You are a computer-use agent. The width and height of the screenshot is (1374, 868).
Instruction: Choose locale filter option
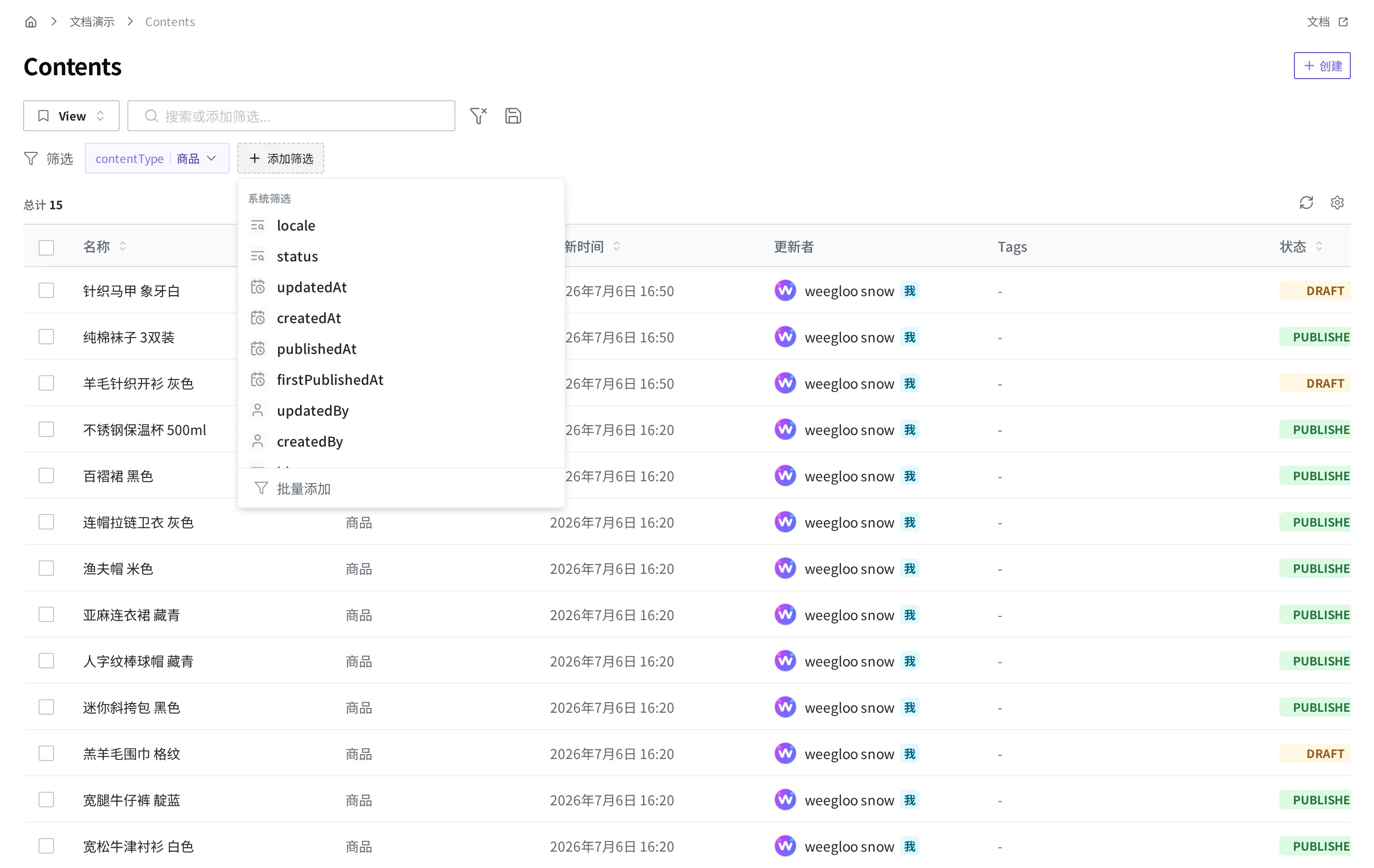pyautogui.click(x=401, y=225)
